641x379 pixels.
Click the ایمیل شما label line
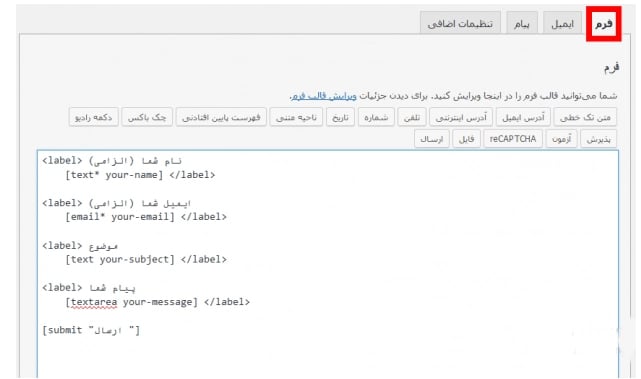[117, 203]
